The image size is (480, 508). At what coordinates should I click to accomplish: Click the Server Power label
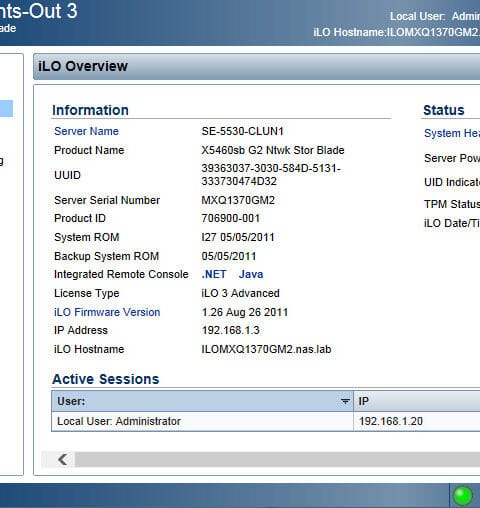tap(452, 158)
